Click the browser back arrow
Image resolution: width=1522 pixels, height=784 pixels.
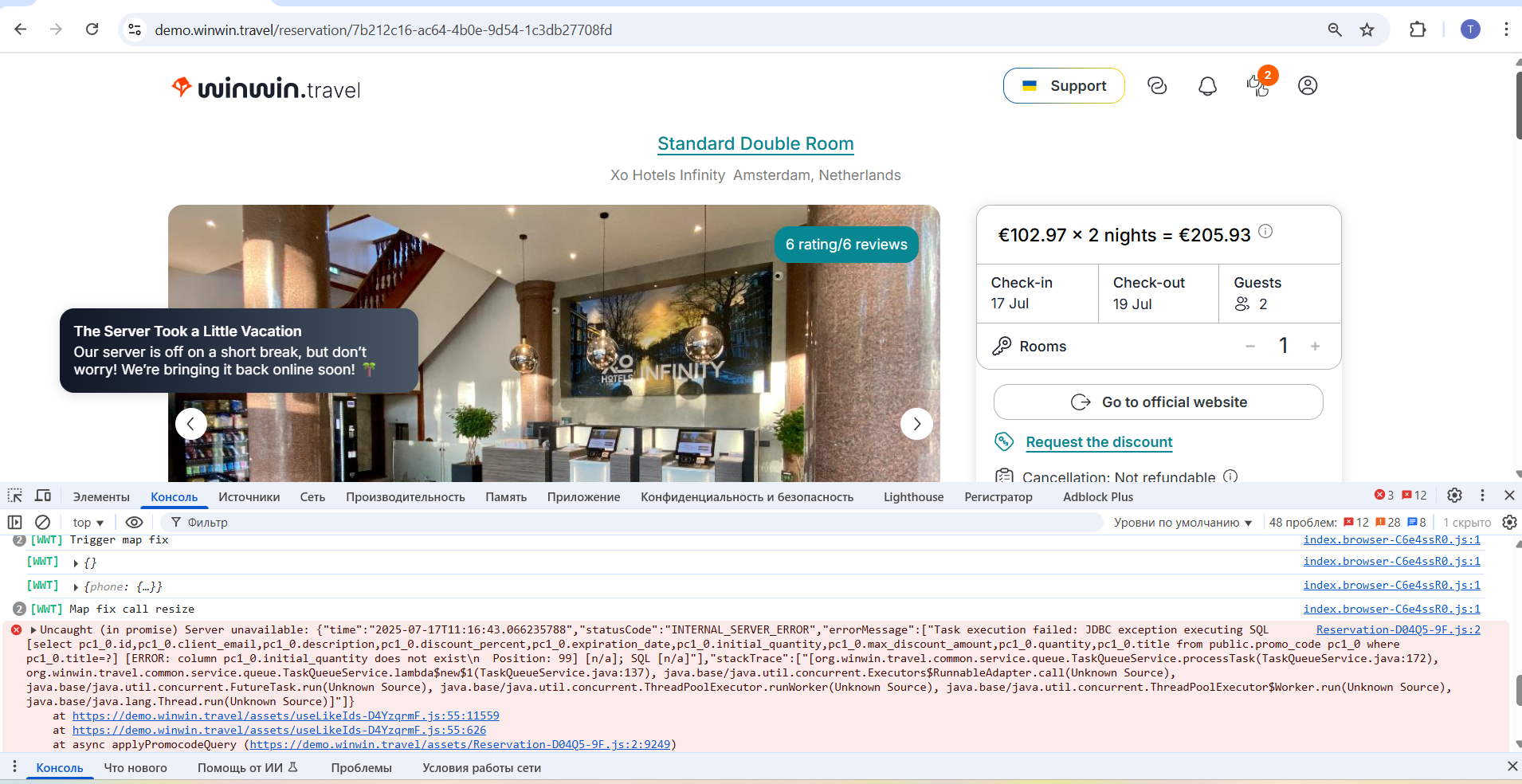(21, 29)
